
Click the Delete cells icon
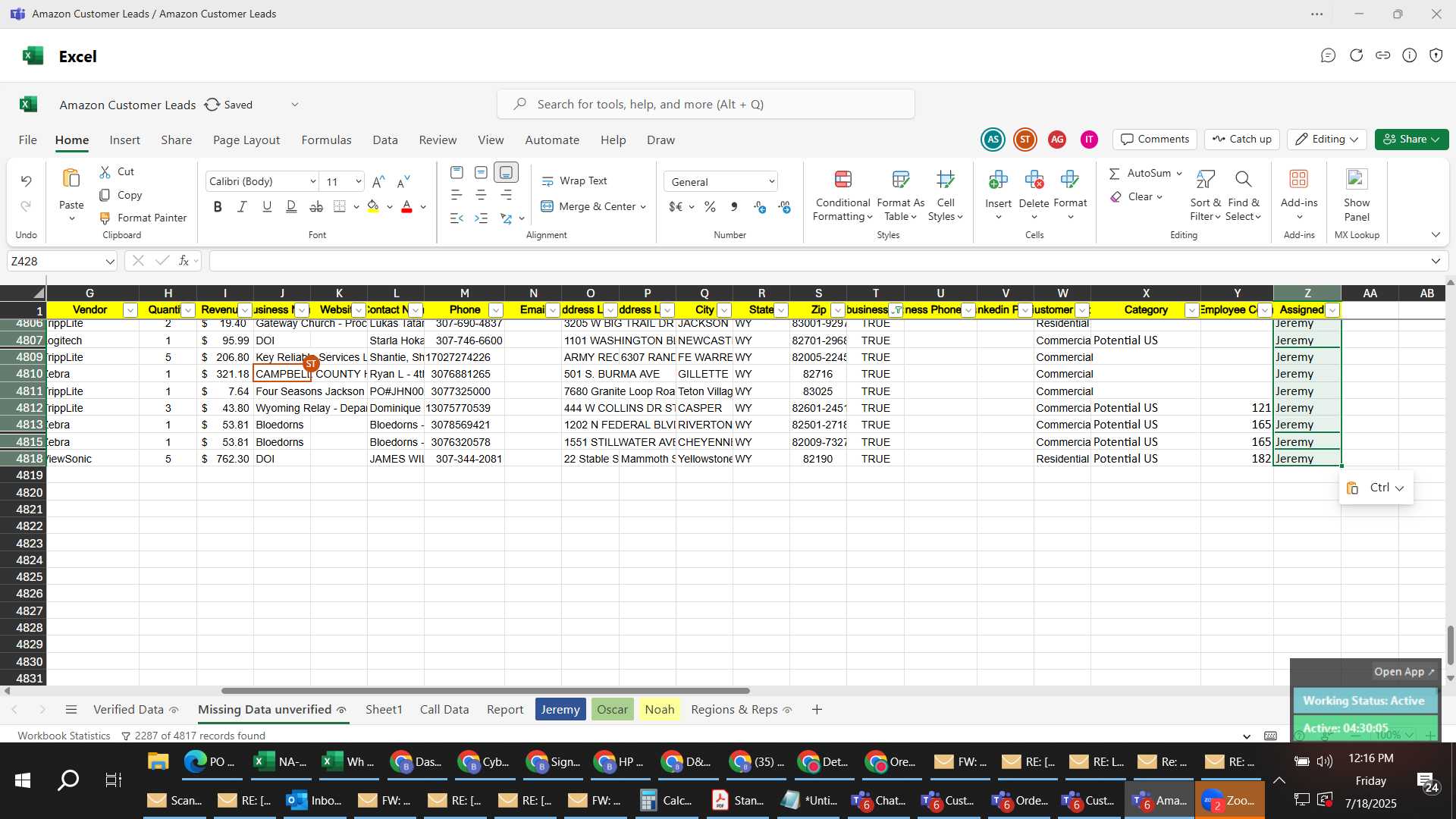(x=1034, y=180)
